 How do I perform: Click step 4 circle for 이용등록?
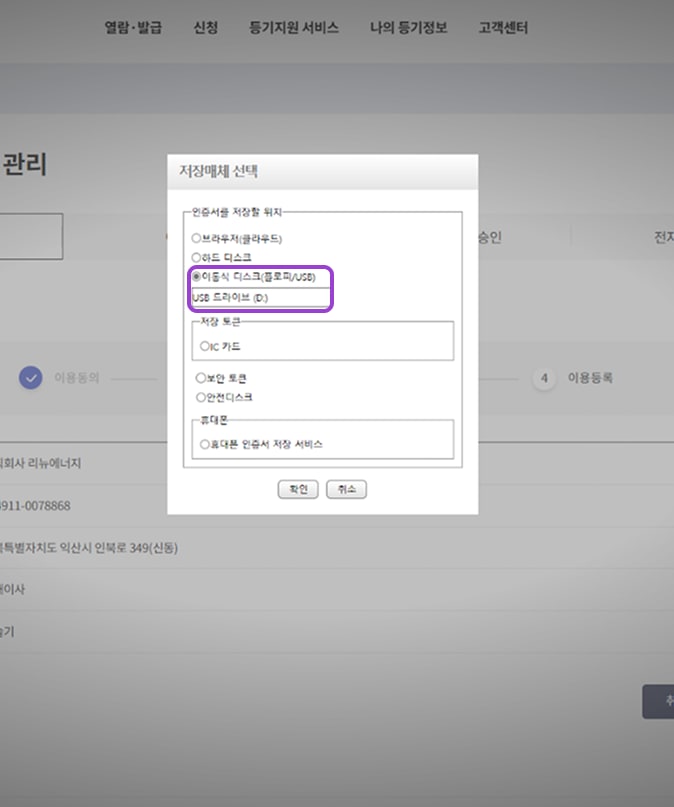[544, 378]
